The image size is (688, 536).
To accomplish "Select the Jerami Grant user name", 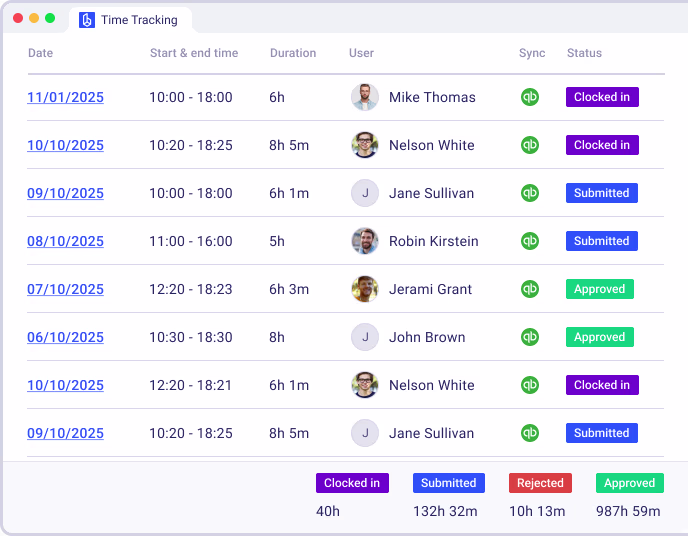I will pos(430,289).
